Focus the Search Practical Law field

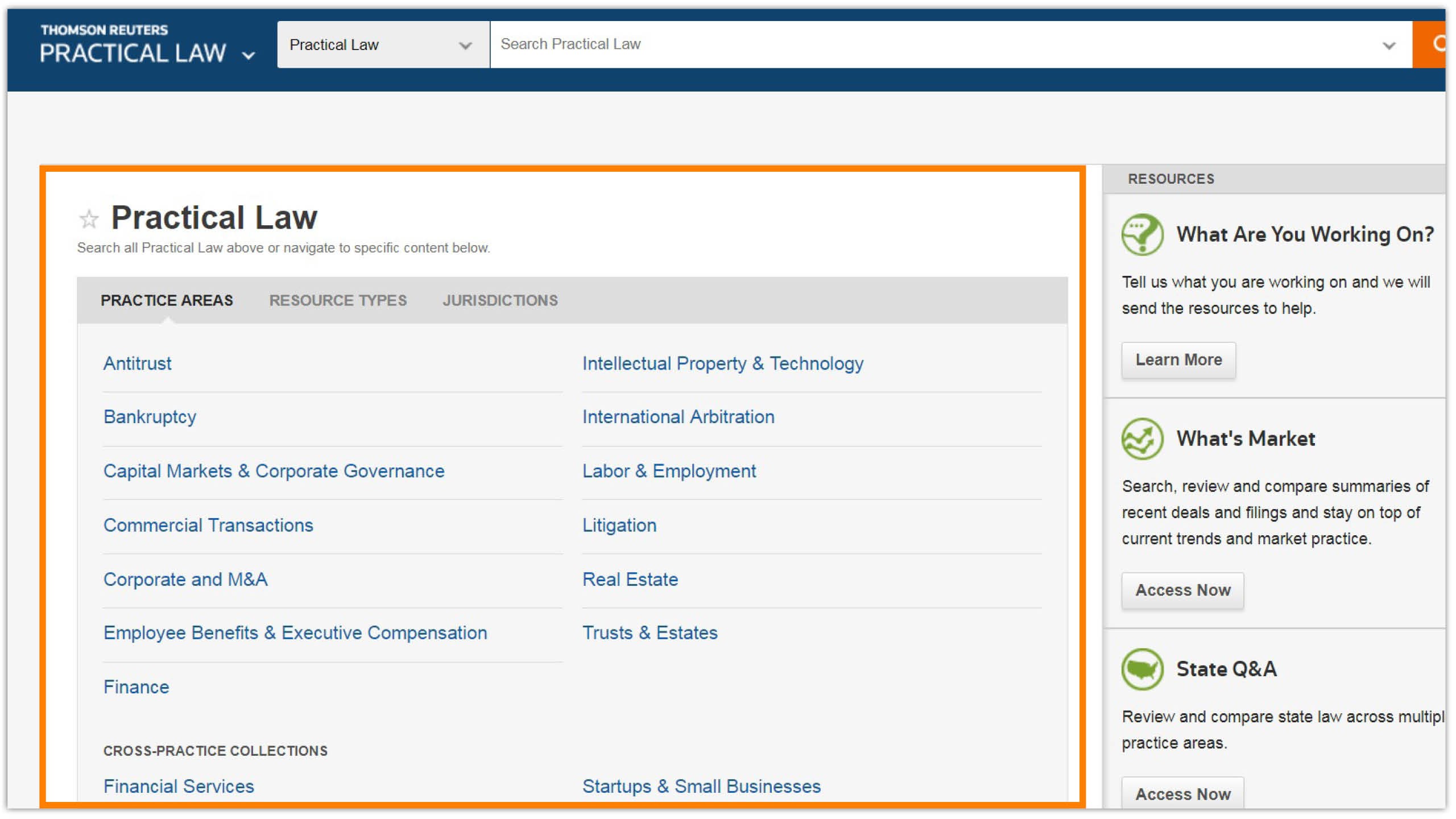tap(910, 44)
